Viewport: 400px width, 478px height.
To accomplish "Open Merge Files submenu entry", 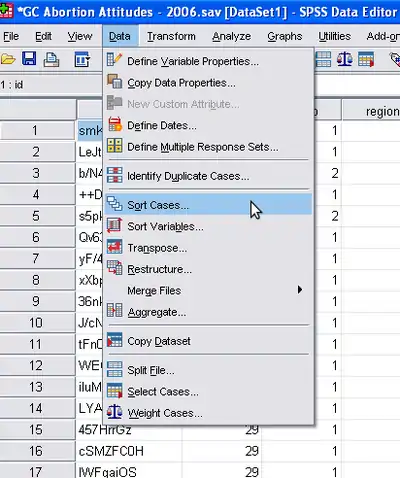I will click(209, 290).
